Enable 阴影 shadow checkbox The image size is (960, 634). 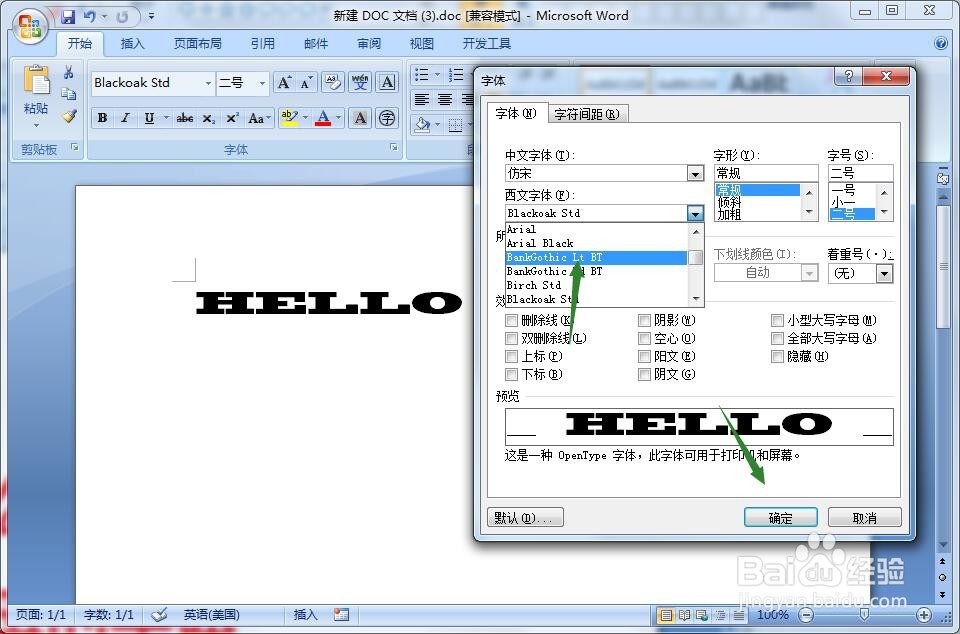coord(644,320)
